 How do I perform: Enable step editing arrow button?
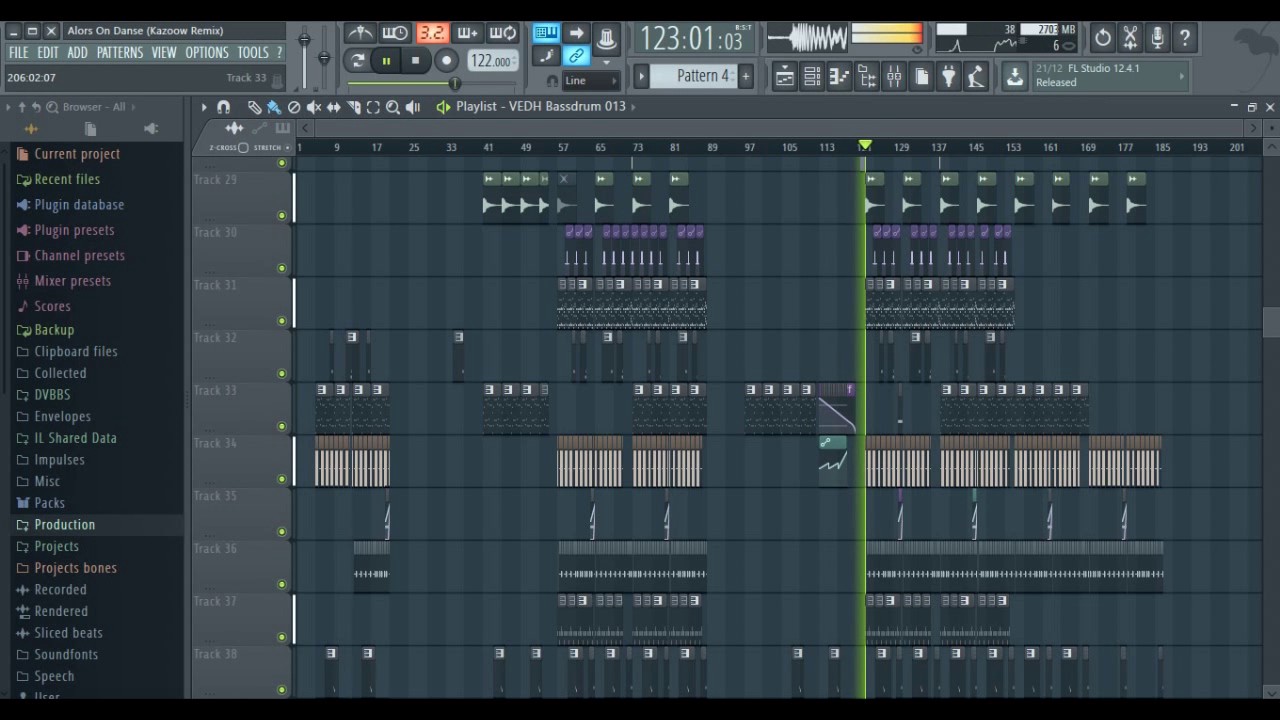576,33
